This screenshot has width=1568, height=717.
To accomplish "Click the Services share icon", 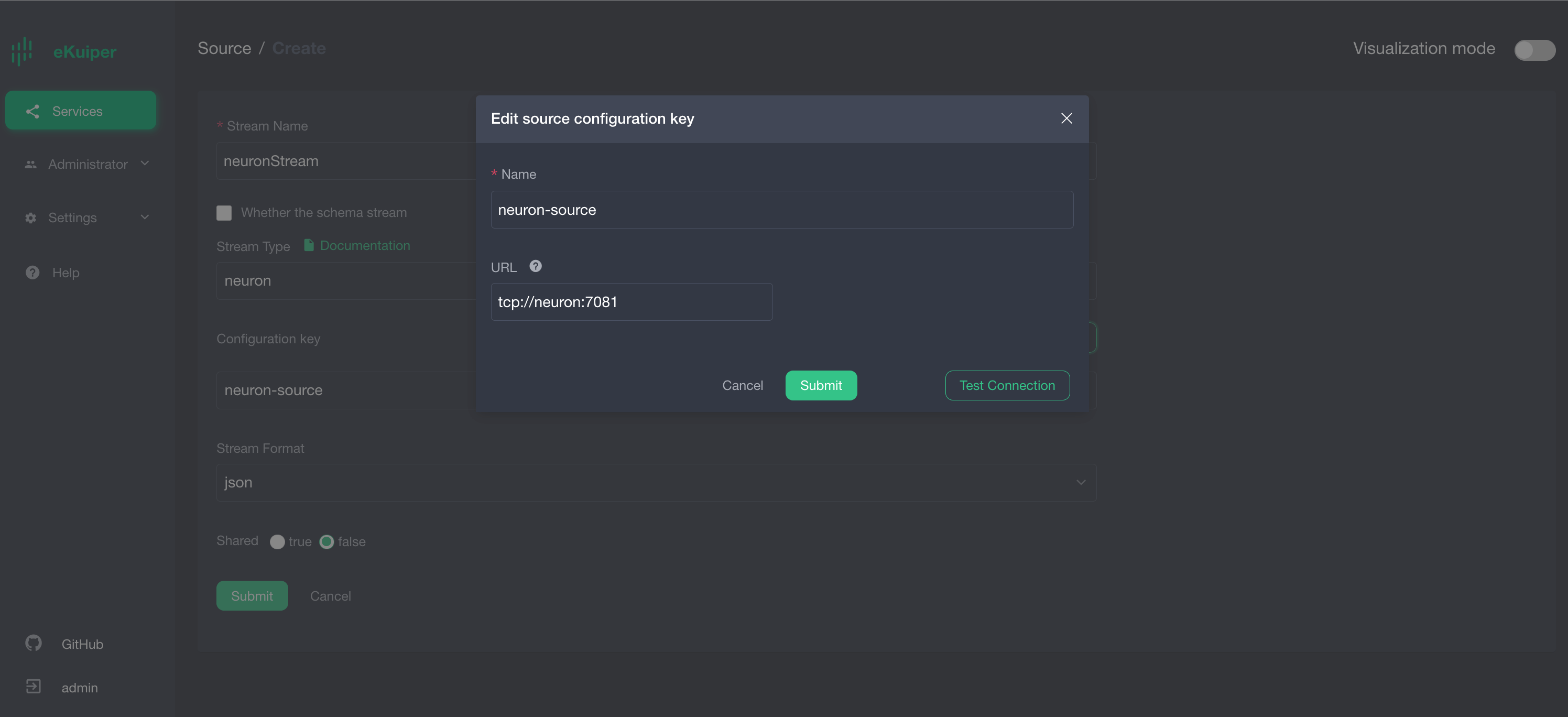I will point(33,111).
